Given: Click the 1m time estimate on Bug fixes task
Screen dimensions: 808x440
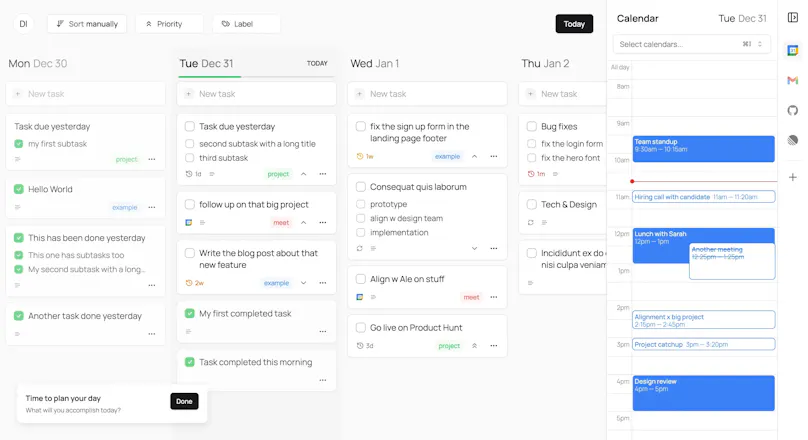Looking at the screenshot, I should click(x=536, y=174).
